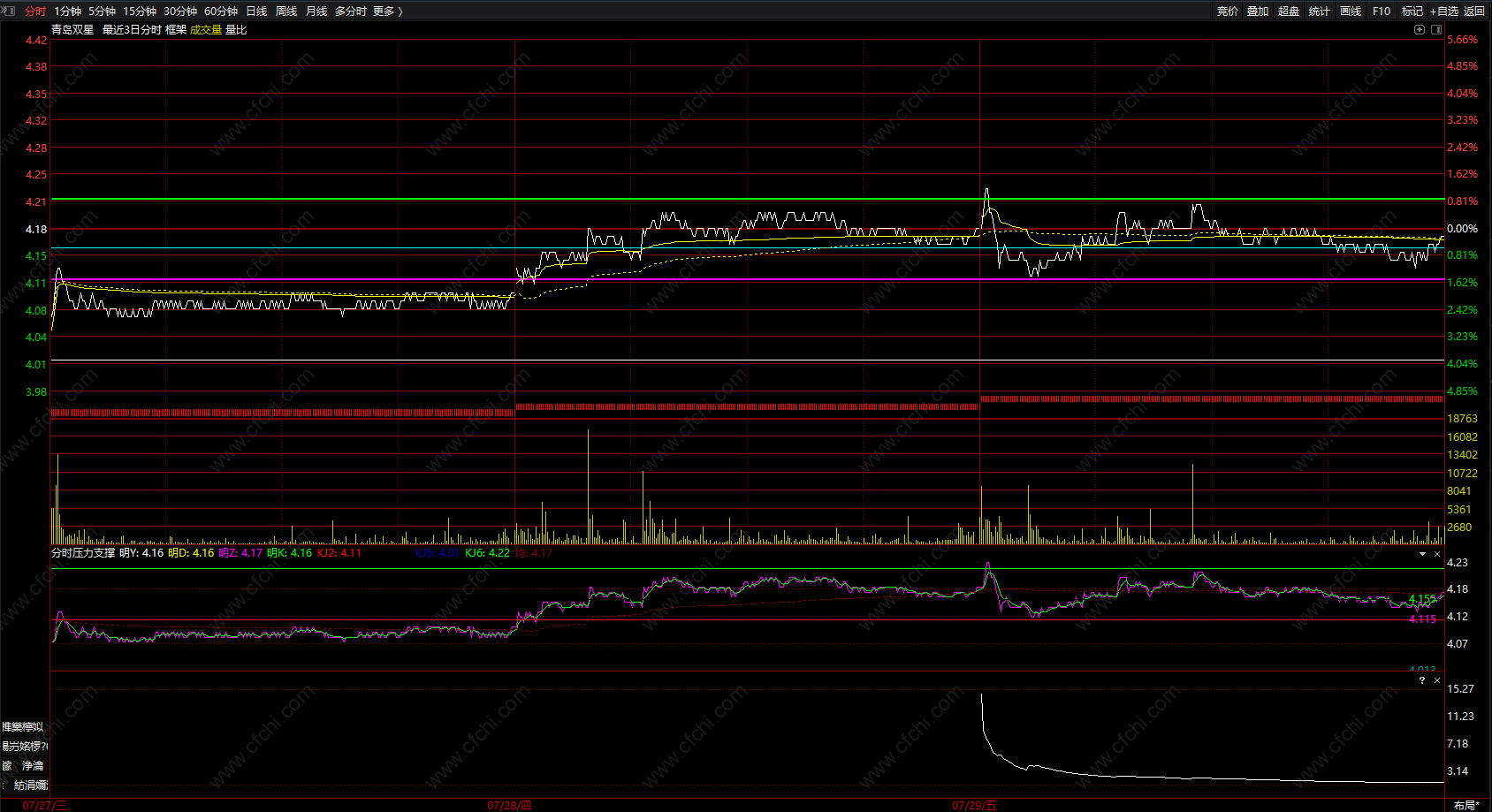Viewport: 1492px width, 812px height.
Task: Add stock to watchlist with +自选
Action: click(1444, 11)
